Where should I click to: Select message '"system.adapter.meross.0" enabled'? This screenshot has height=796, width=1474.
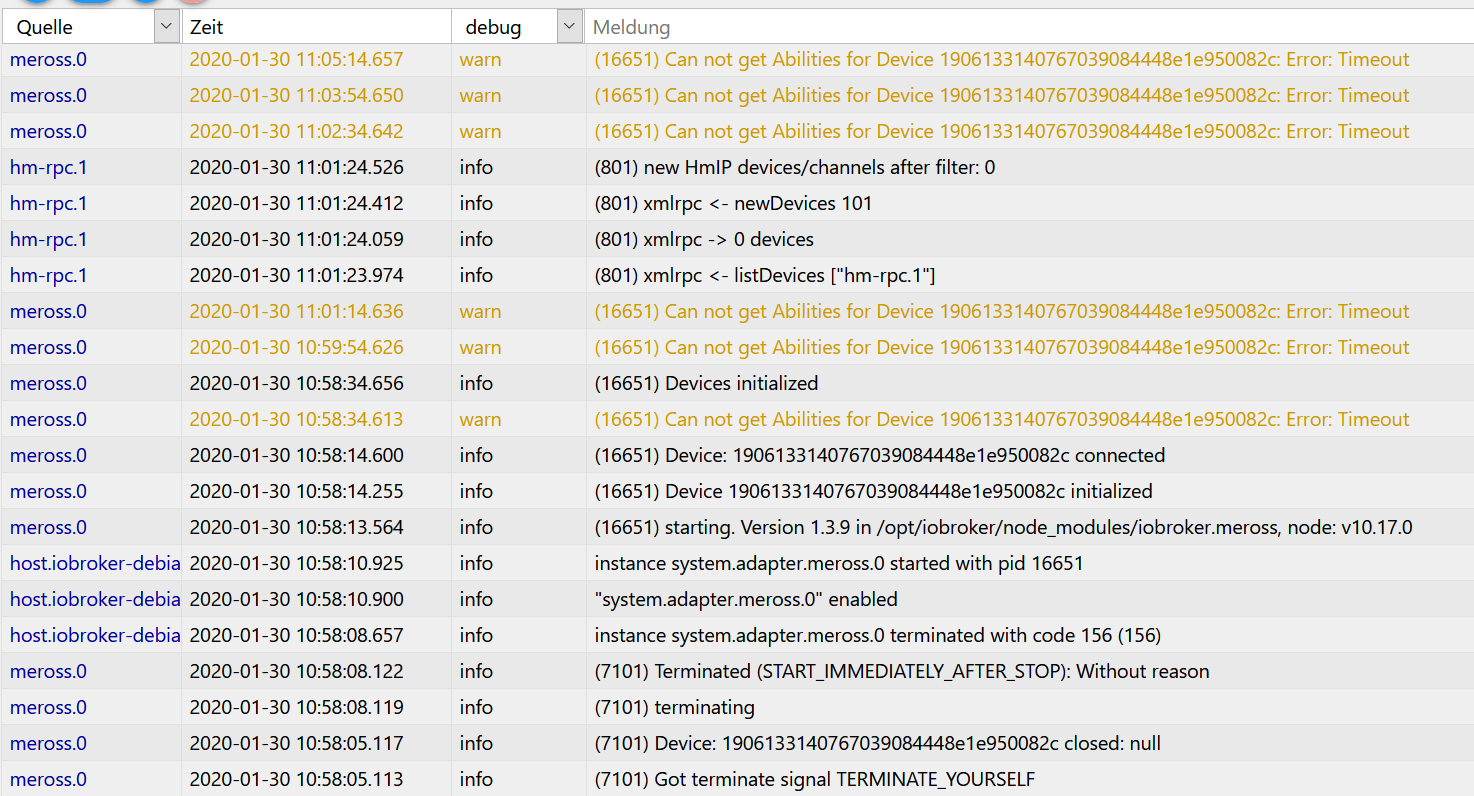pos(746,599)
